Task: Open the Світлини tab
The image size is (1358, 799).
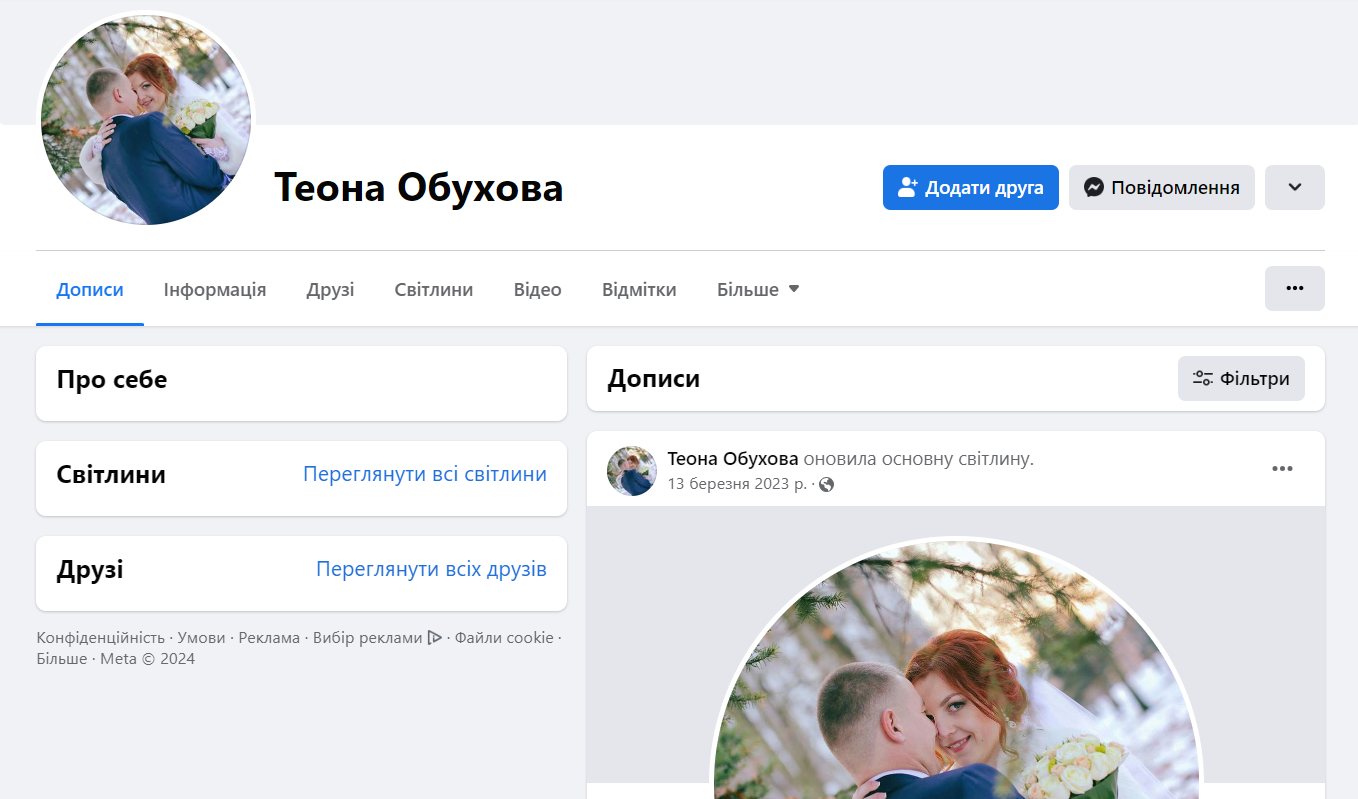Action: [433, 290]
